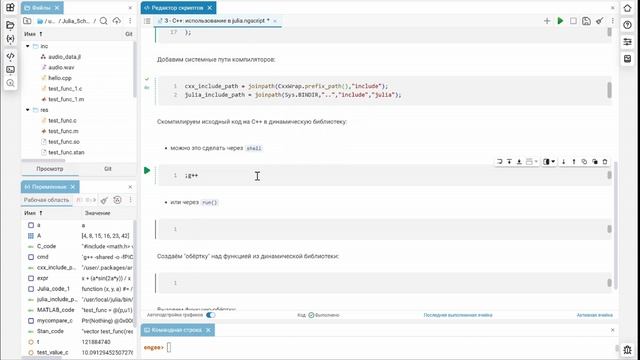Sort files by the name column header
The image size is (640, 360).
[33, 34]
